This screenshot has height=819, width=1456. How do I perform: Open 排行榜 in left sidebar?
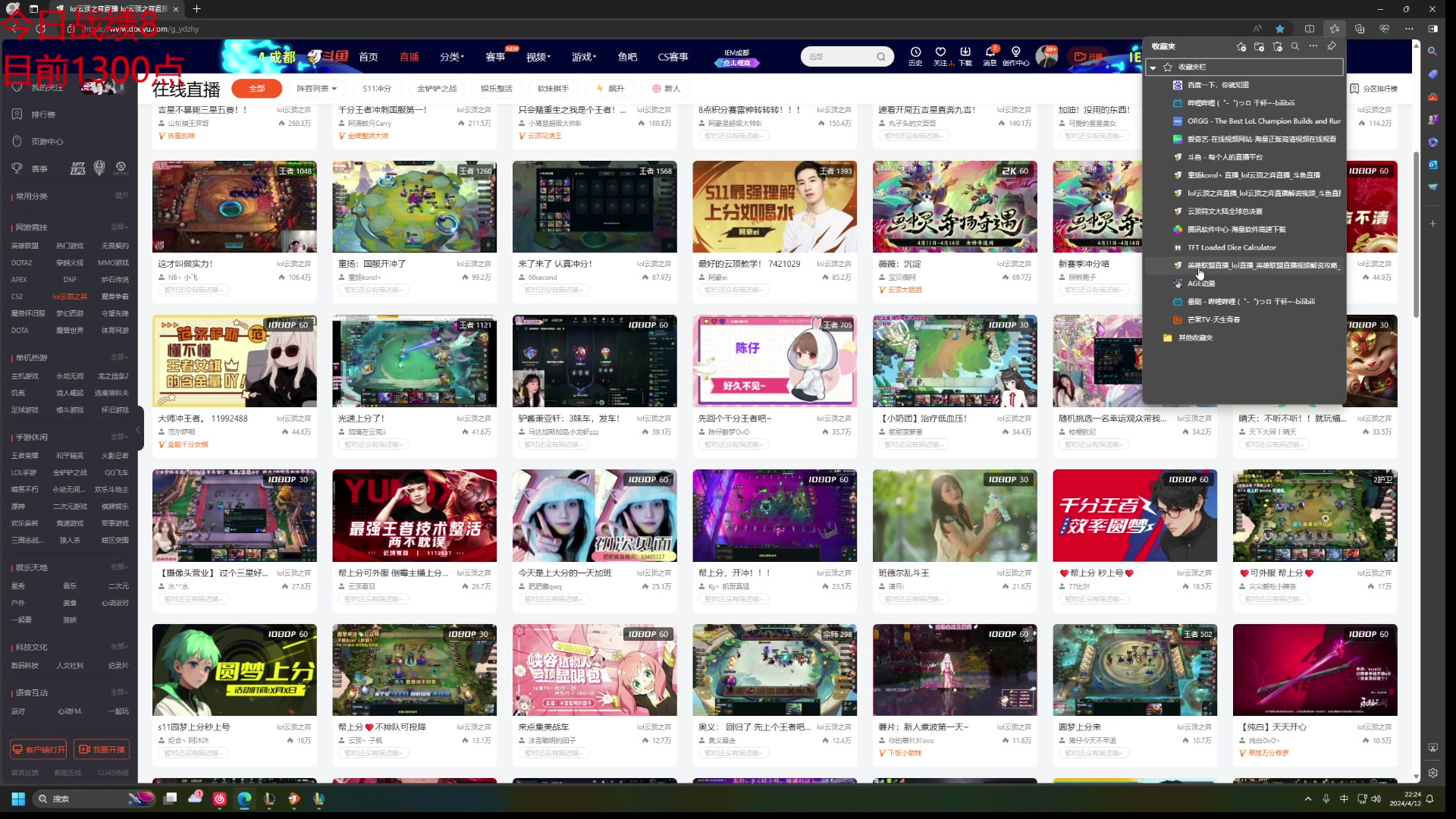coord(43,115)
